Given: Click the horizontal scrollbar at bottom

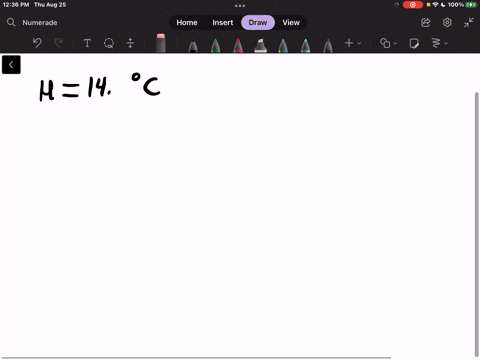Looking at the screenshot, I should 196,358.
